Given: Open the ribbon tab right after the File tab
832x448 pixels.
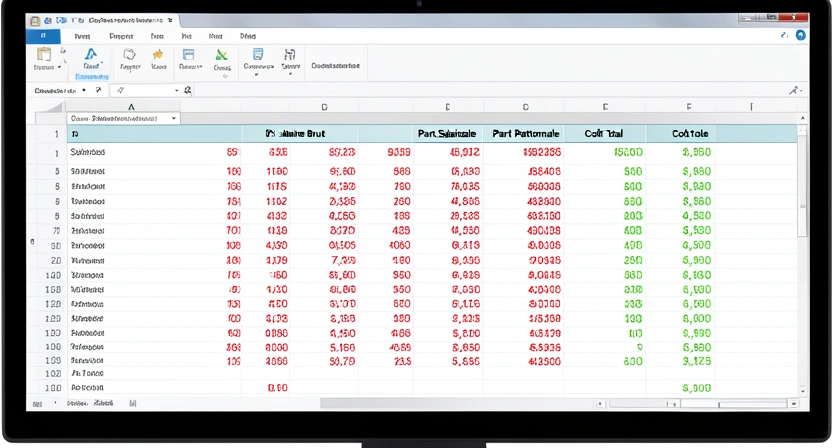Looking at the screenshot, I should [x=82, y=36].
